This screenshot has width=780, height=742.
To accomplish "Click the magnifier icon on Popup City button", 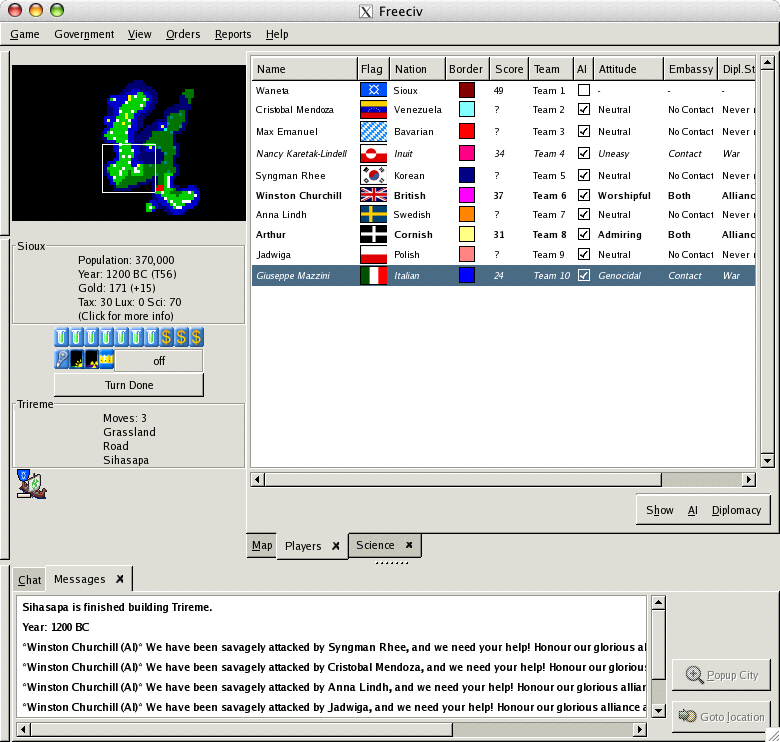I will coord(694,675).
